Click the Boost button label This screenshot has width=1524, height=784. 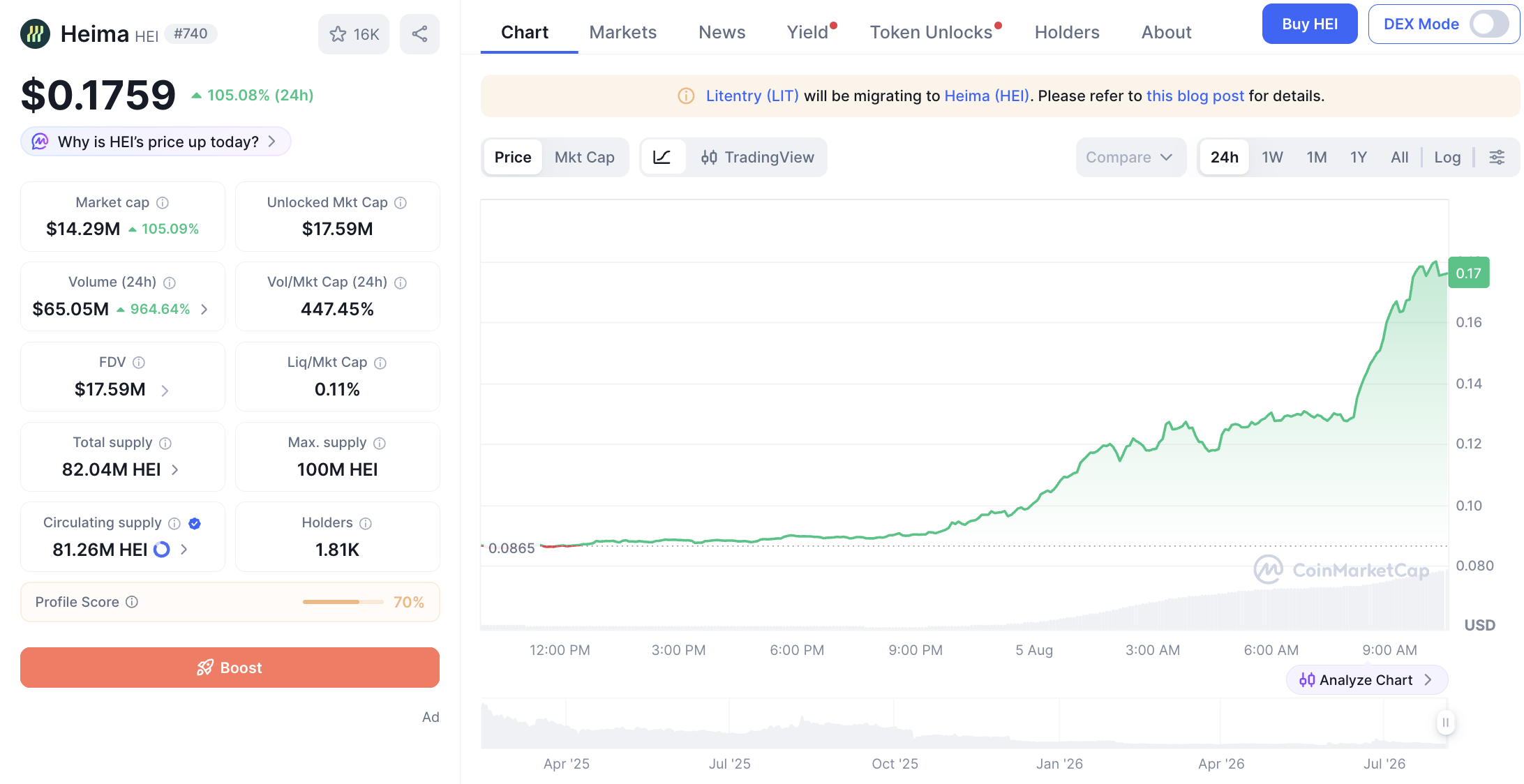pos(241,668)
